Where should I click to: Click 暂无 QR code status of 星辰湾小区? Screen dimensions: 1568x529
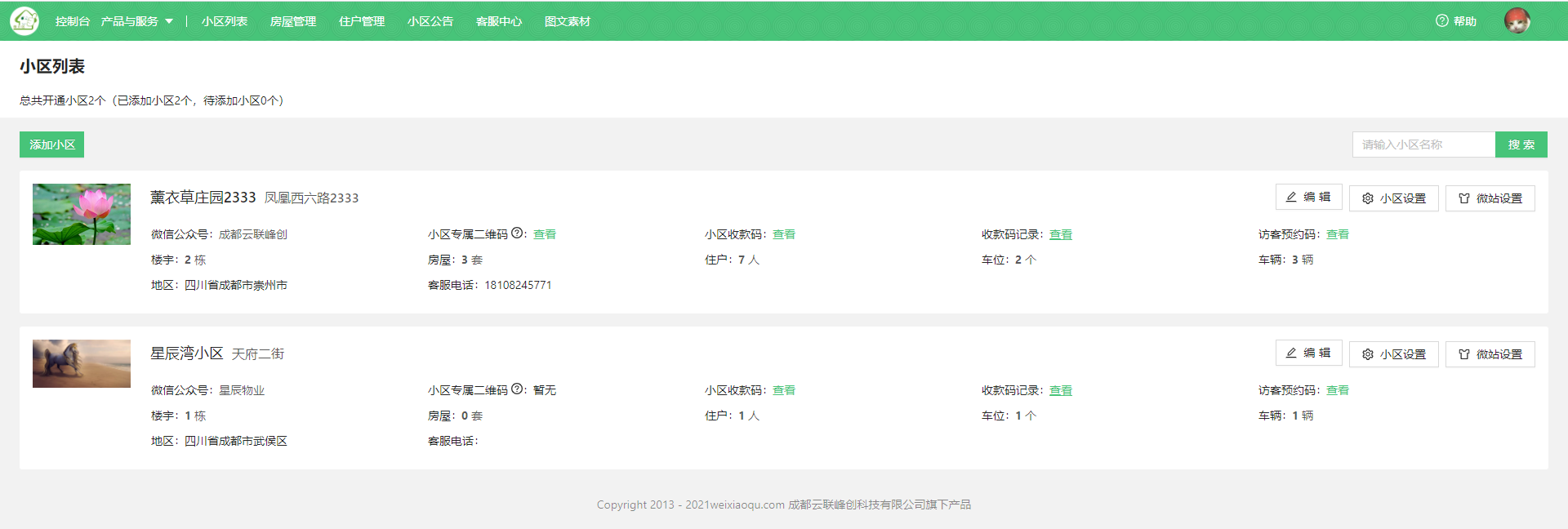(545, 390)
